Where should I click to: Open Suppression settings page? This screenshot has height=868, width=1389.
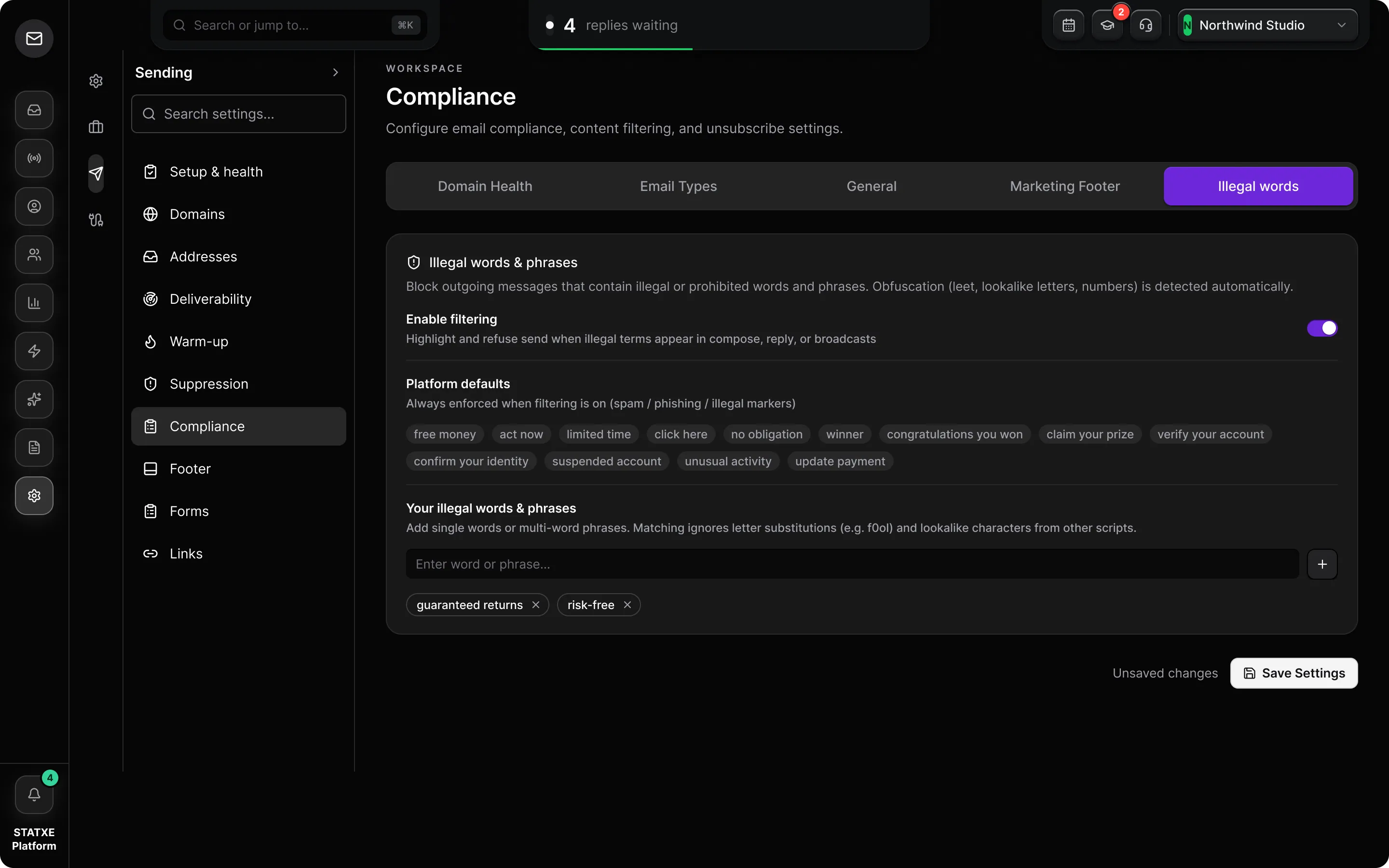pyautogui.click(x=238, y=384)
